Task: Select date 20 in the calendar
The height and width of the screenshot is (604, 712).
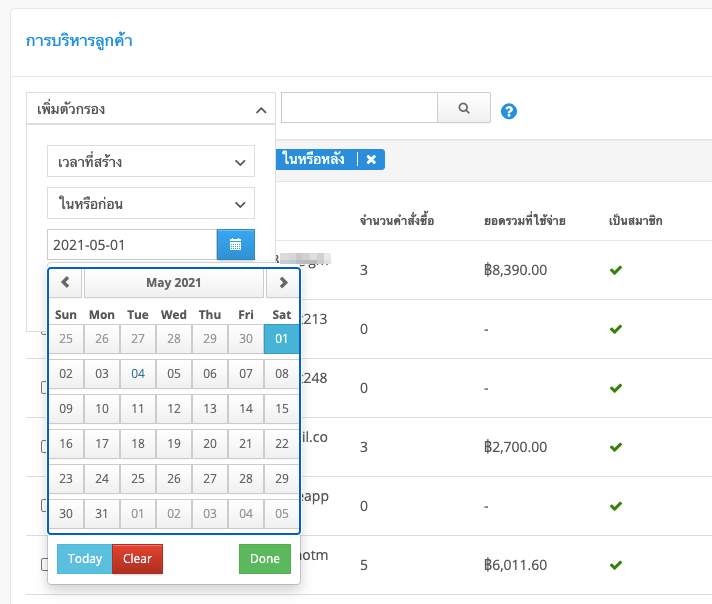Action: 209,444
